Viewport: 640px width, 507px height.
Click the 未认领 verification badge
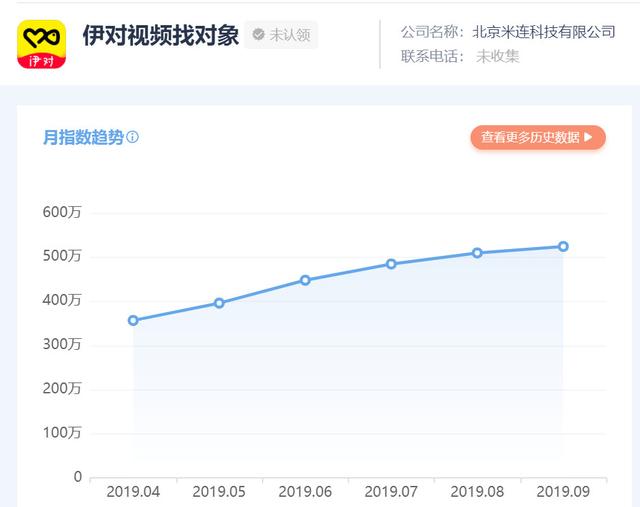pyautogui.click(x=281, y=35)
